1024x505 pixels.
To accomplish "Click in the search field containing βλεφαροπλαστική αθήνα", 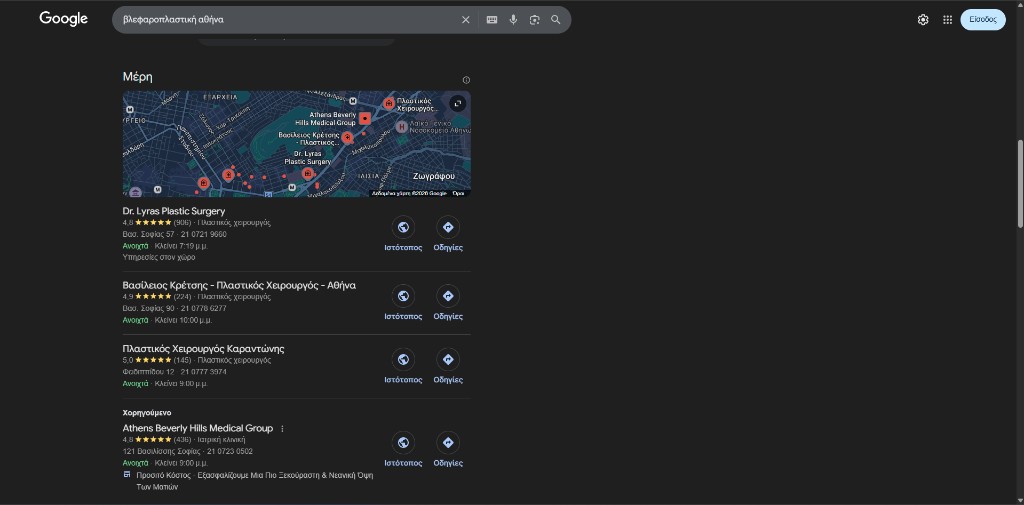I will pos(287,20).
